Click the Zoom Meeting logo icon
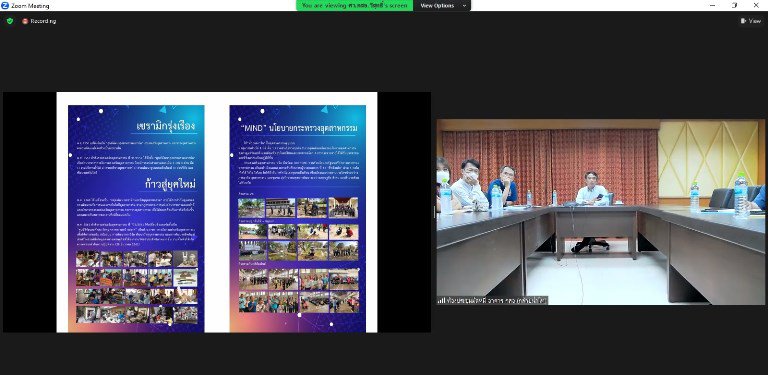The width and height of the screenshot is (768, 375). coord(5,5)
